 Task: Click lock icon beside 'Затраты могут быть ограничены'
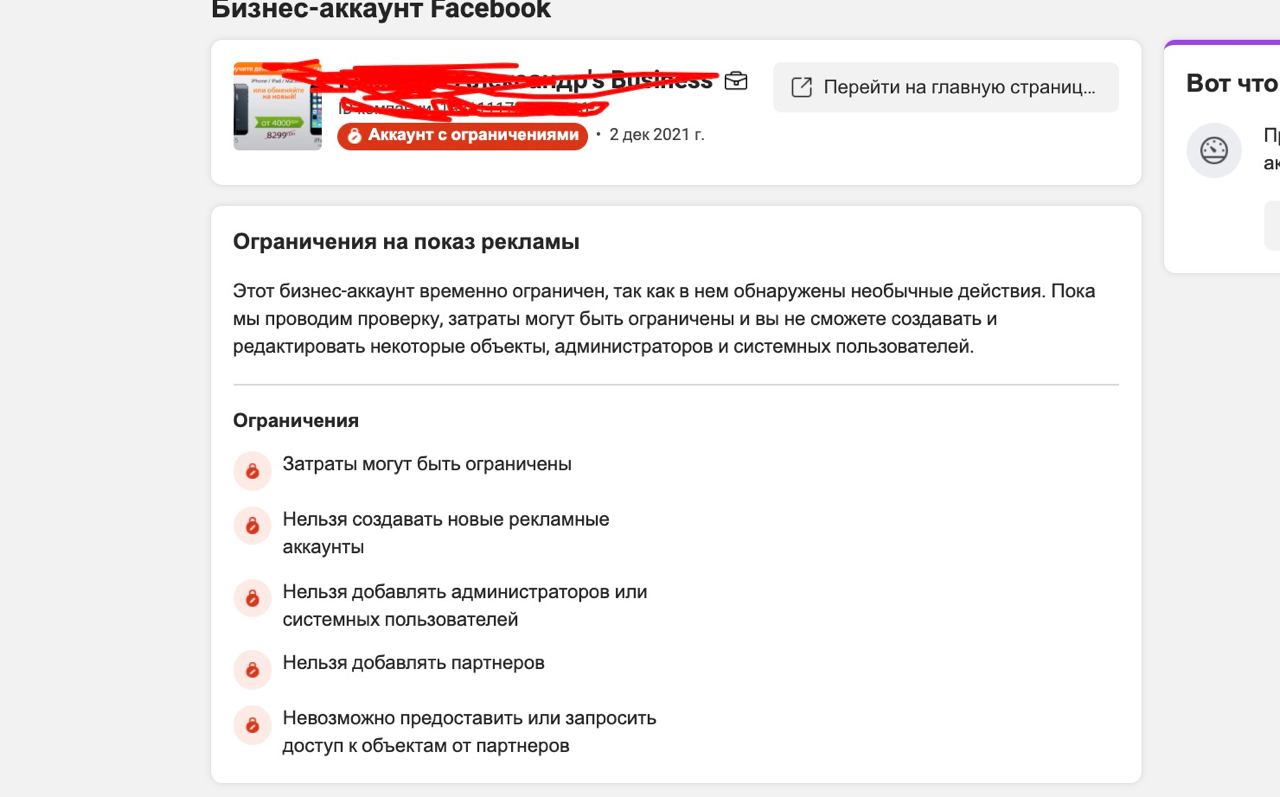tap(252, 471)
